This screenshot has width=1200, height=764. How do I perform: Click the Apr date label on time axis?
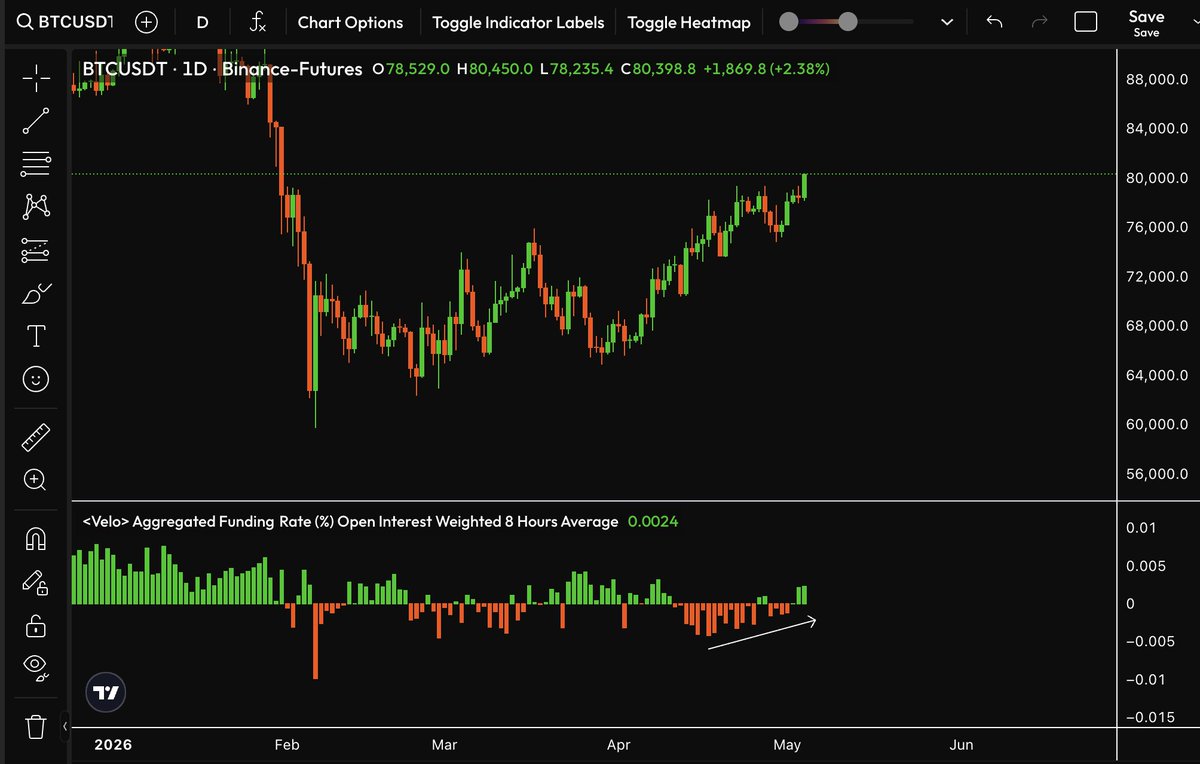click(618, 745)
